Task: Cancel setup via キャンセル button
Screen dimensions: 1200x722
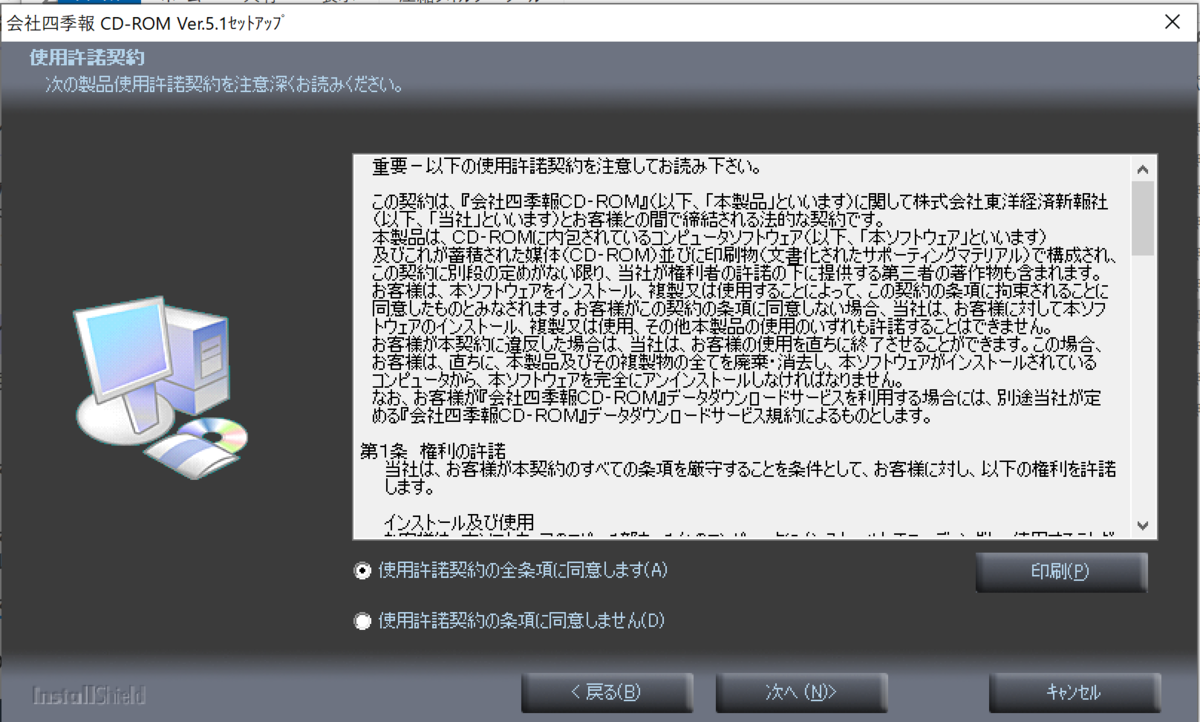Action: [x=1074, y=692]
